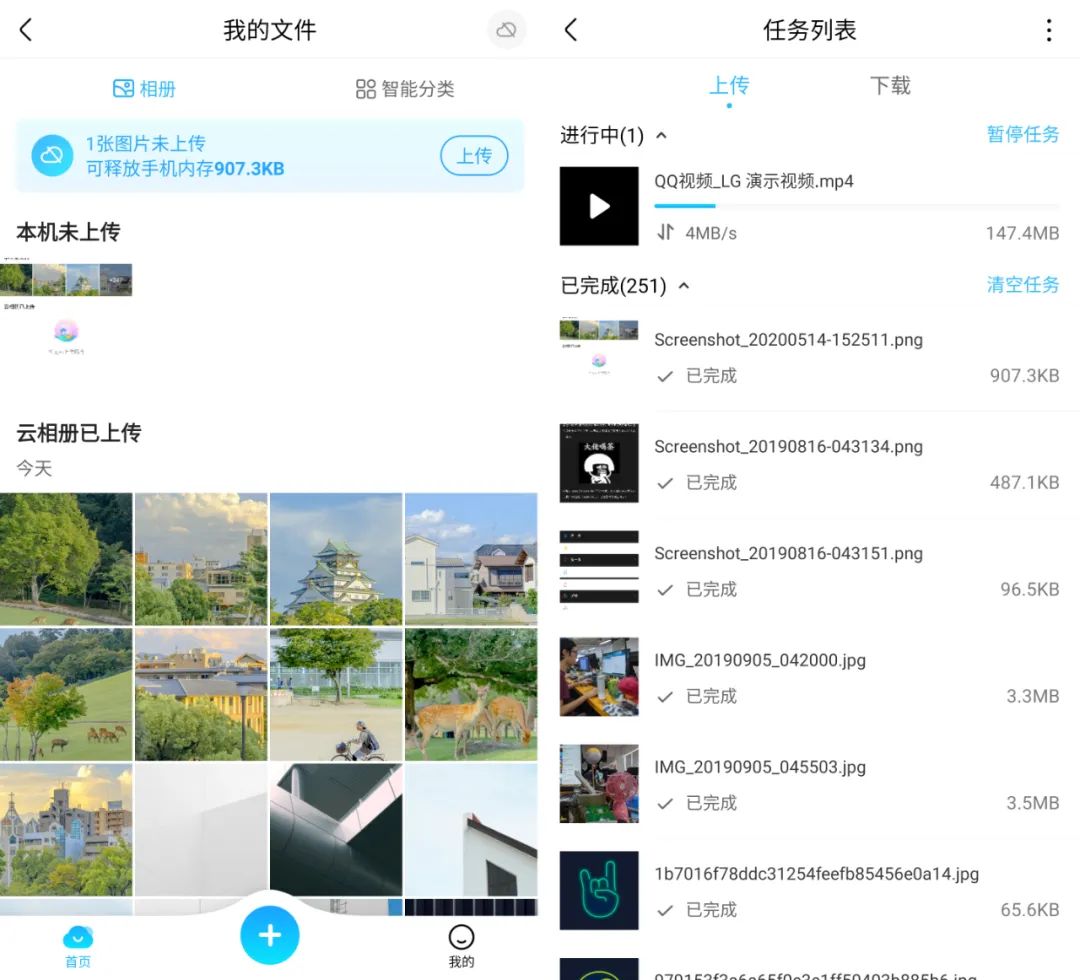Tap 清空任务 to clear completed tasks
Image resolution: width=1080 pixels, height=980 pixels.
(1022, 284)
